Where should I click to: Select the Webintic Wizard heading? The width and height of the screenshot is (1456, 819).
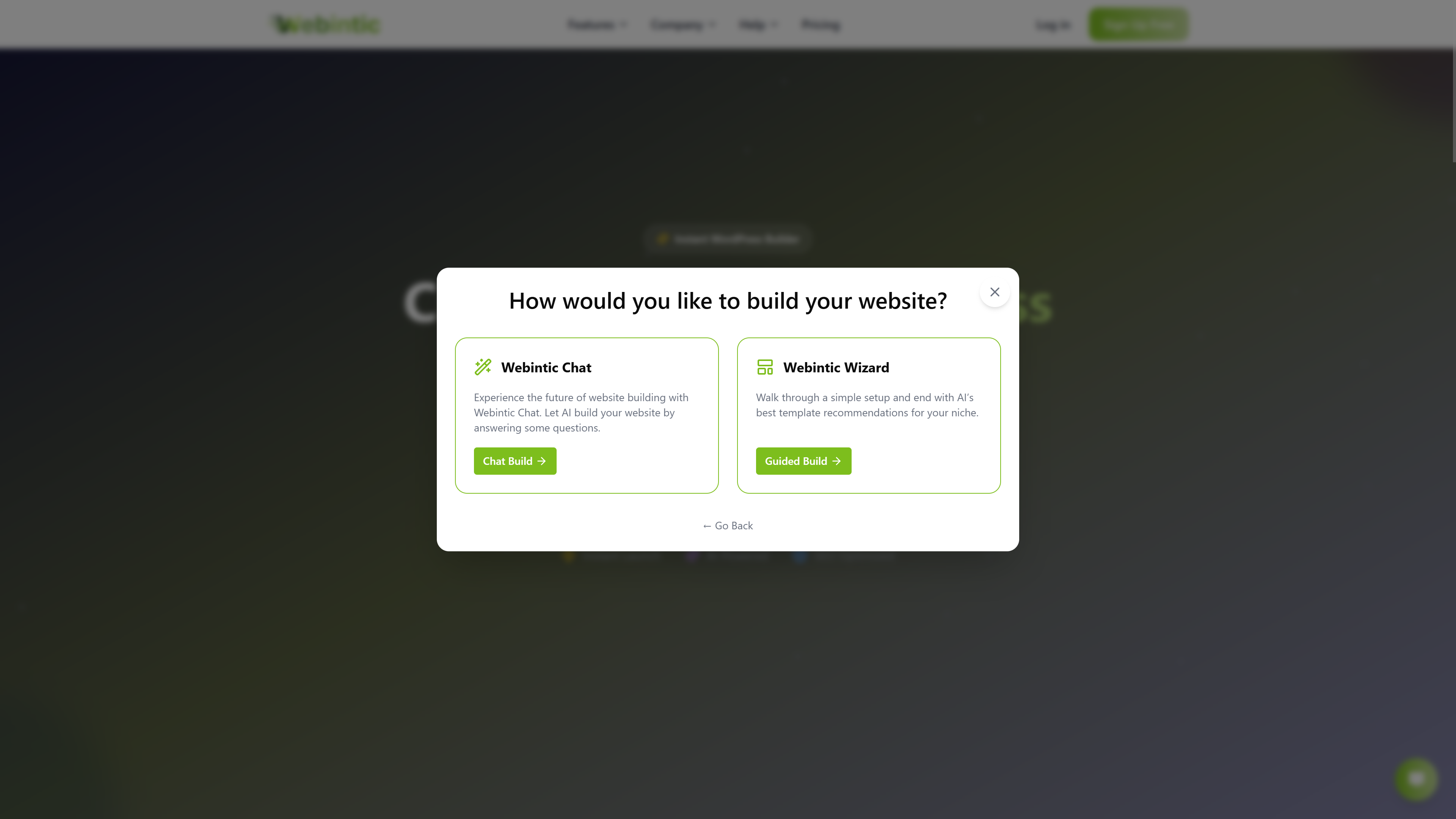click(x=836, y=367)
